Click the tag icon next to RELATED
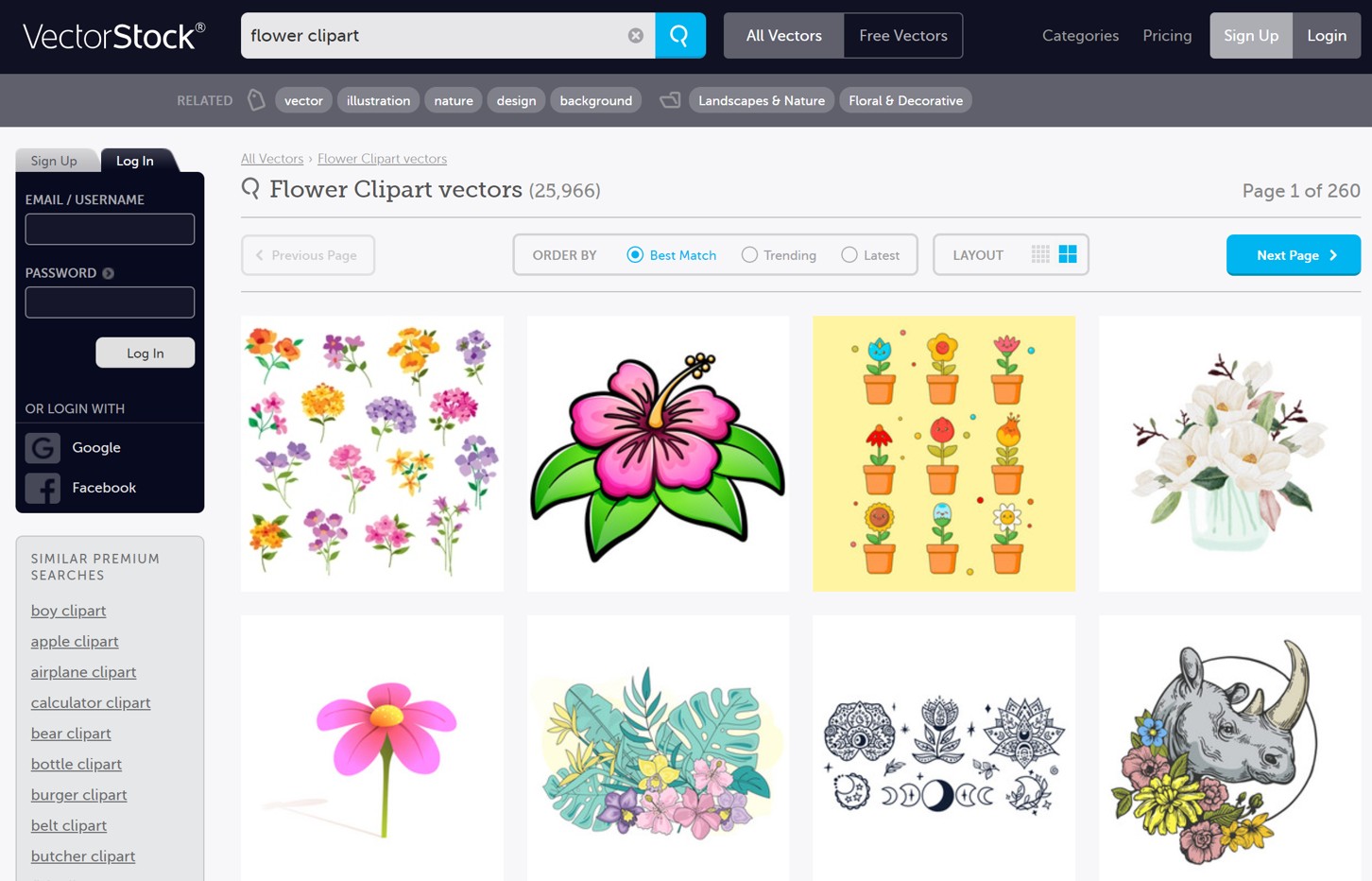 (256, 100)
